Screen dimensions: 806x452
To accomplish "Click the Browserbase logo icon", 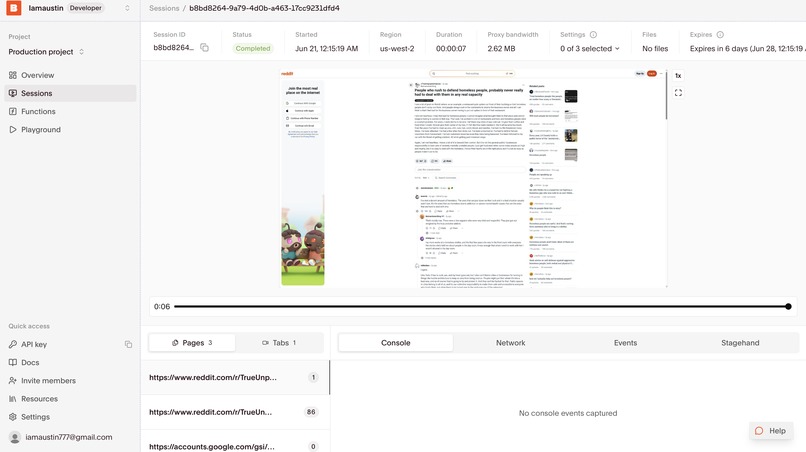I will click(14, 8).
